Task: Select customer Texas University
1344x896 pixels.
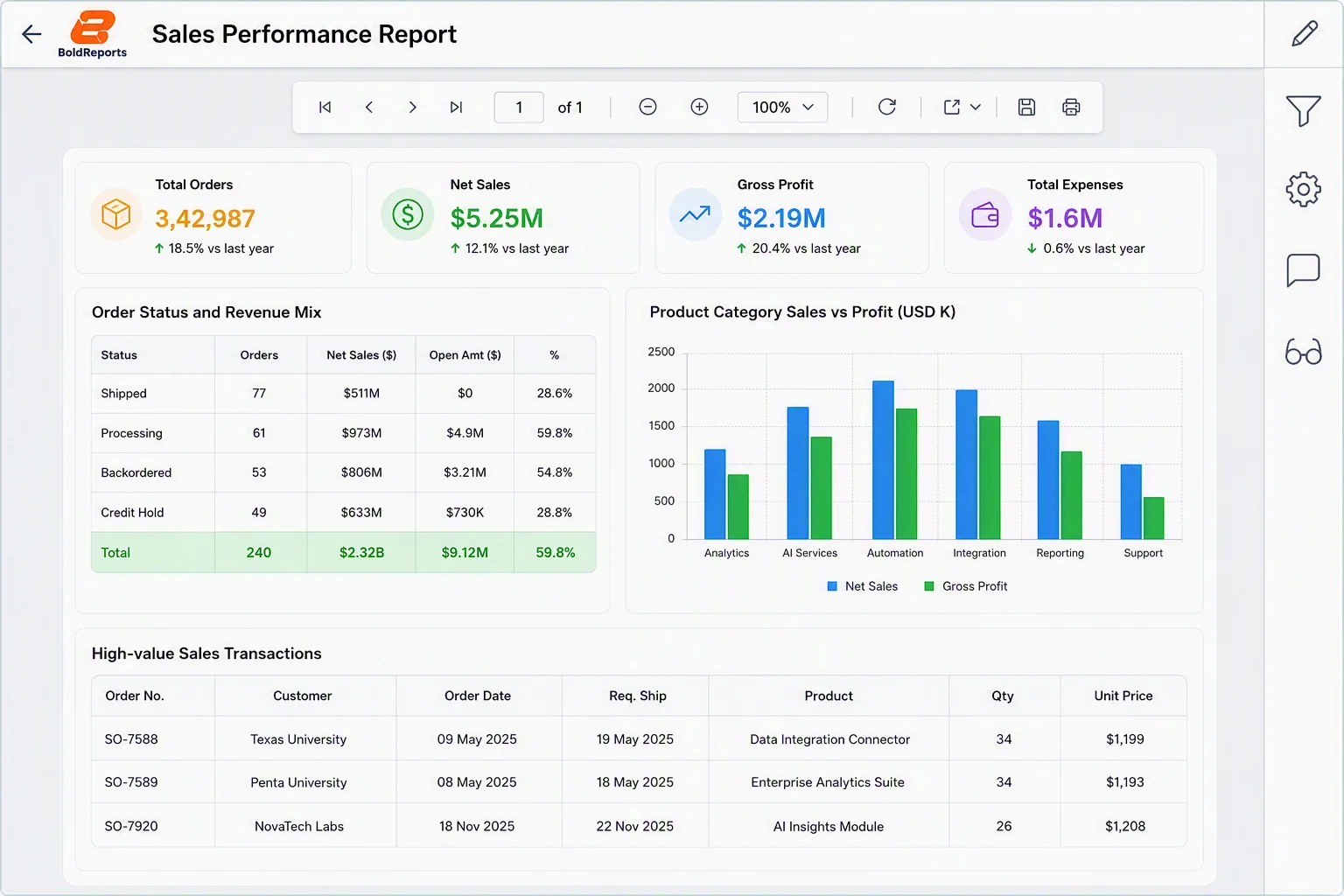Action: click(x=298, y=739)
